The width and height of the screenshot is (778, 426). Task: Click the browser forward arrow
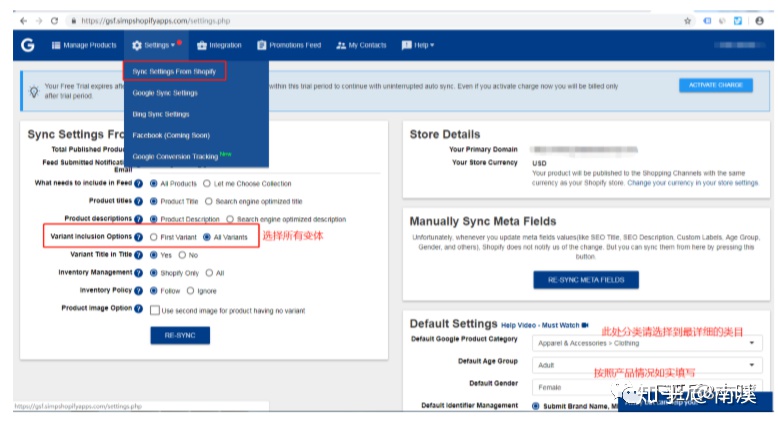click(x=39, y=21)
